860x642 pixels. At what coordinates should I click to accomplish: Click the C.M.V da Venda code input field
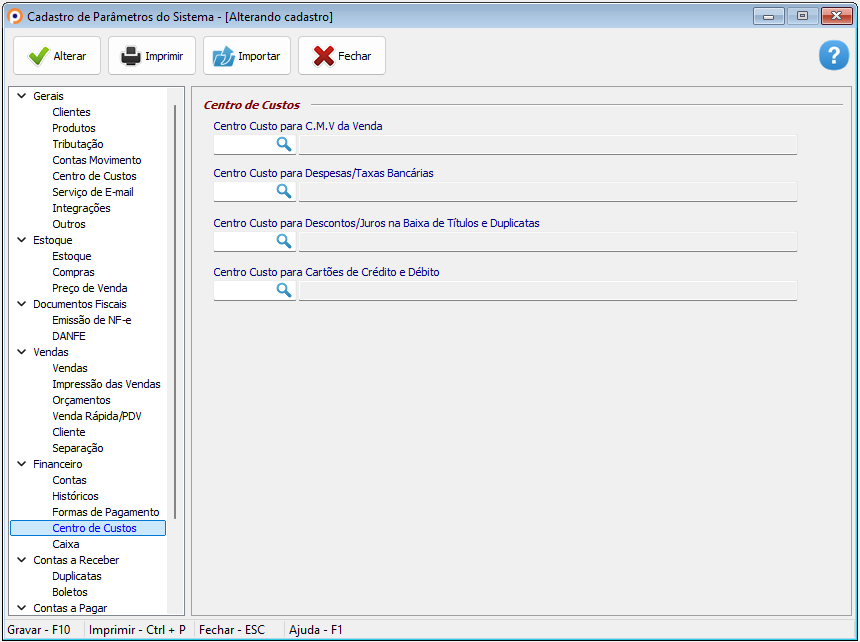[243, 145]
